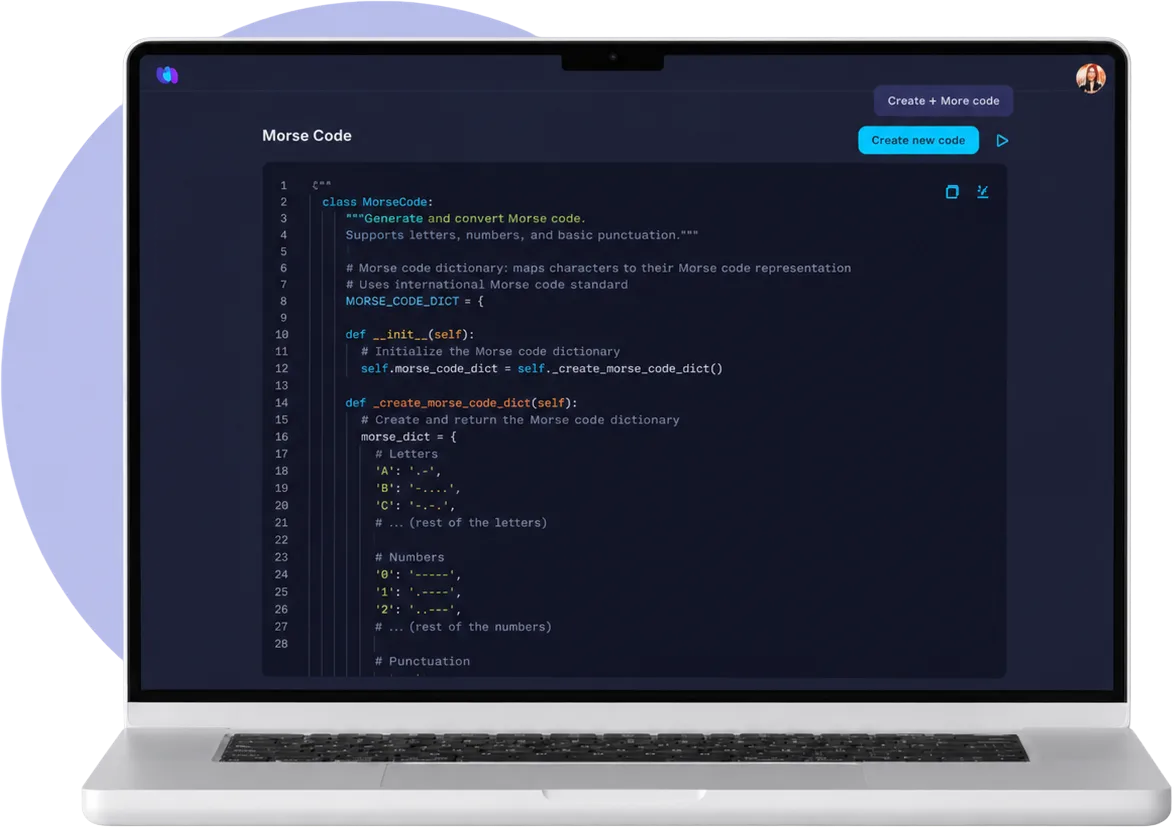Click the '2' Morse entry line
The height and width of the screenshot is (827, 1174).
click(x=417, y=609)
